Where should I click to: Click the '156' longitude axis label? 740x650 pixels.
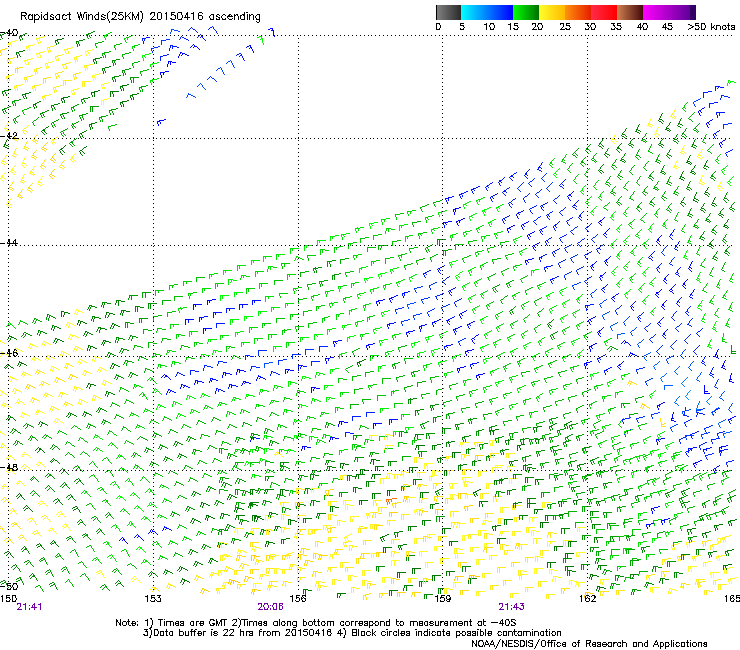coord(298,599)
